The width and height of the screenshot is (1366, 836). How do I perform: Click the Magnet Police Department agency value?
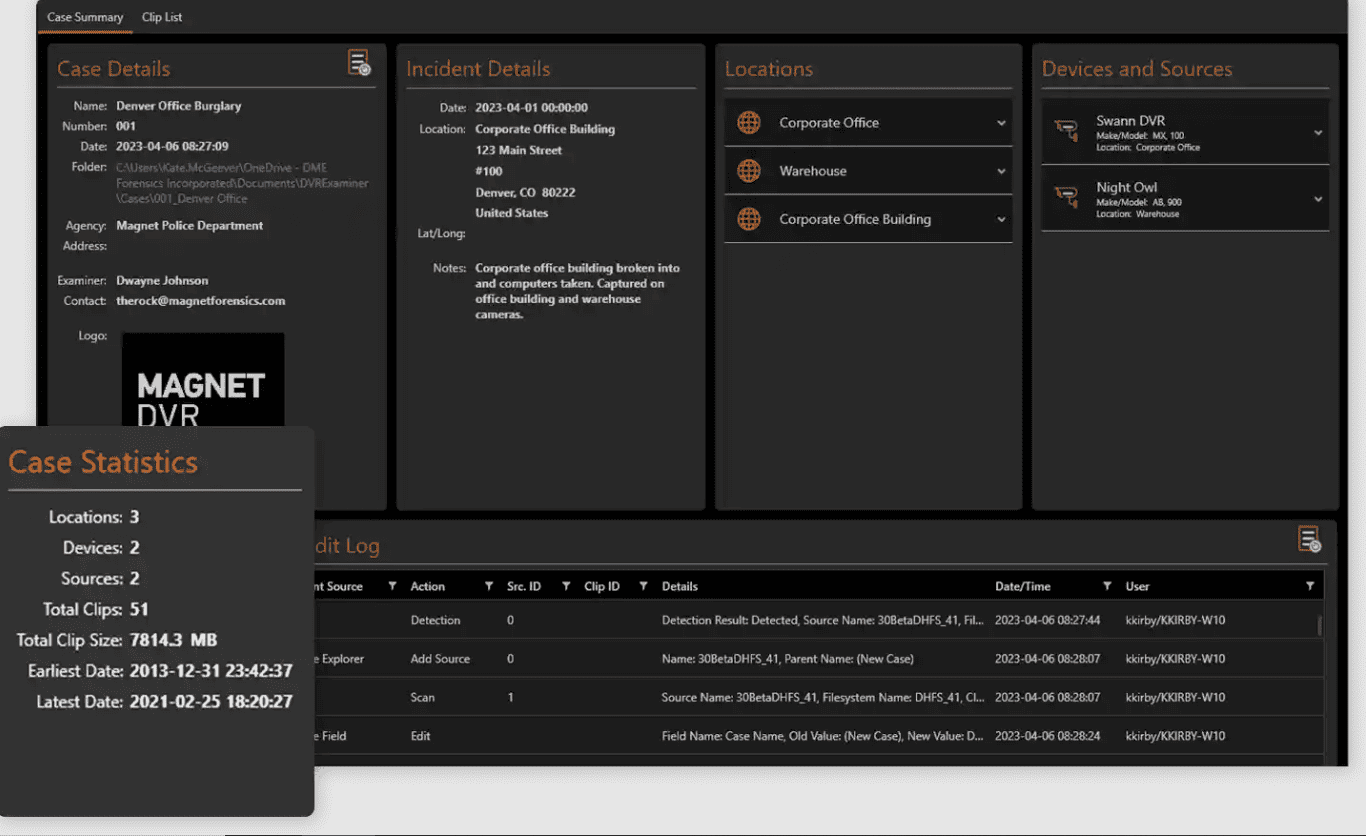click(x=189, y=225)
